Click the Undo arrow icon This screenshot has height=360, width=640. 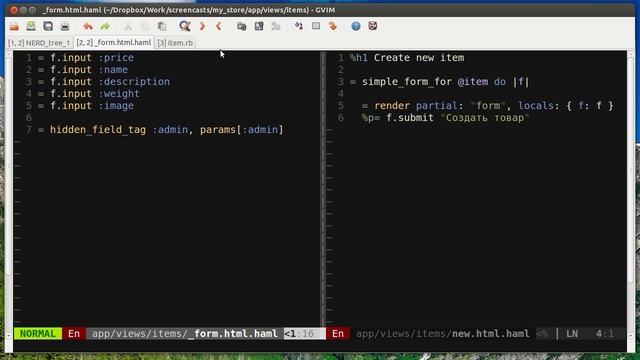click(88, 27)
